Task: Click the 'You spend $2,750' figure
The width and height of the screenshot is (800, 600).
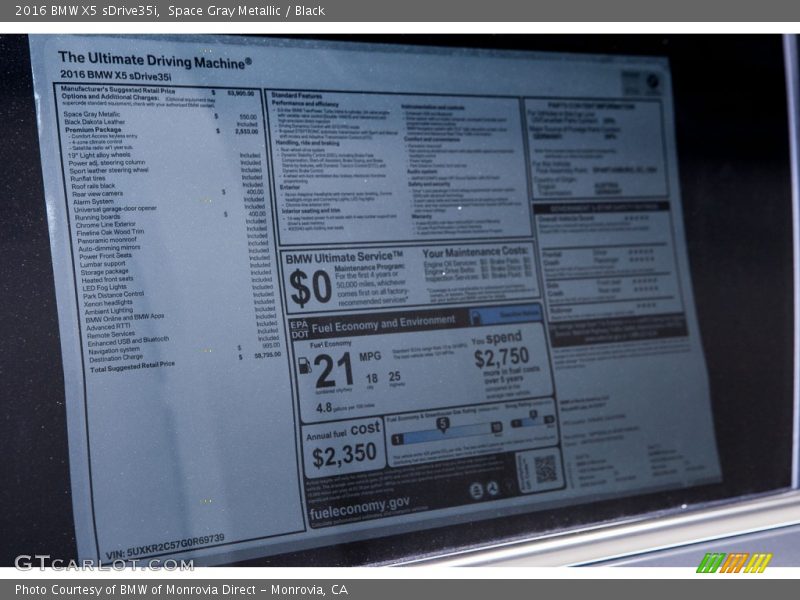Action: click(500, 352)
